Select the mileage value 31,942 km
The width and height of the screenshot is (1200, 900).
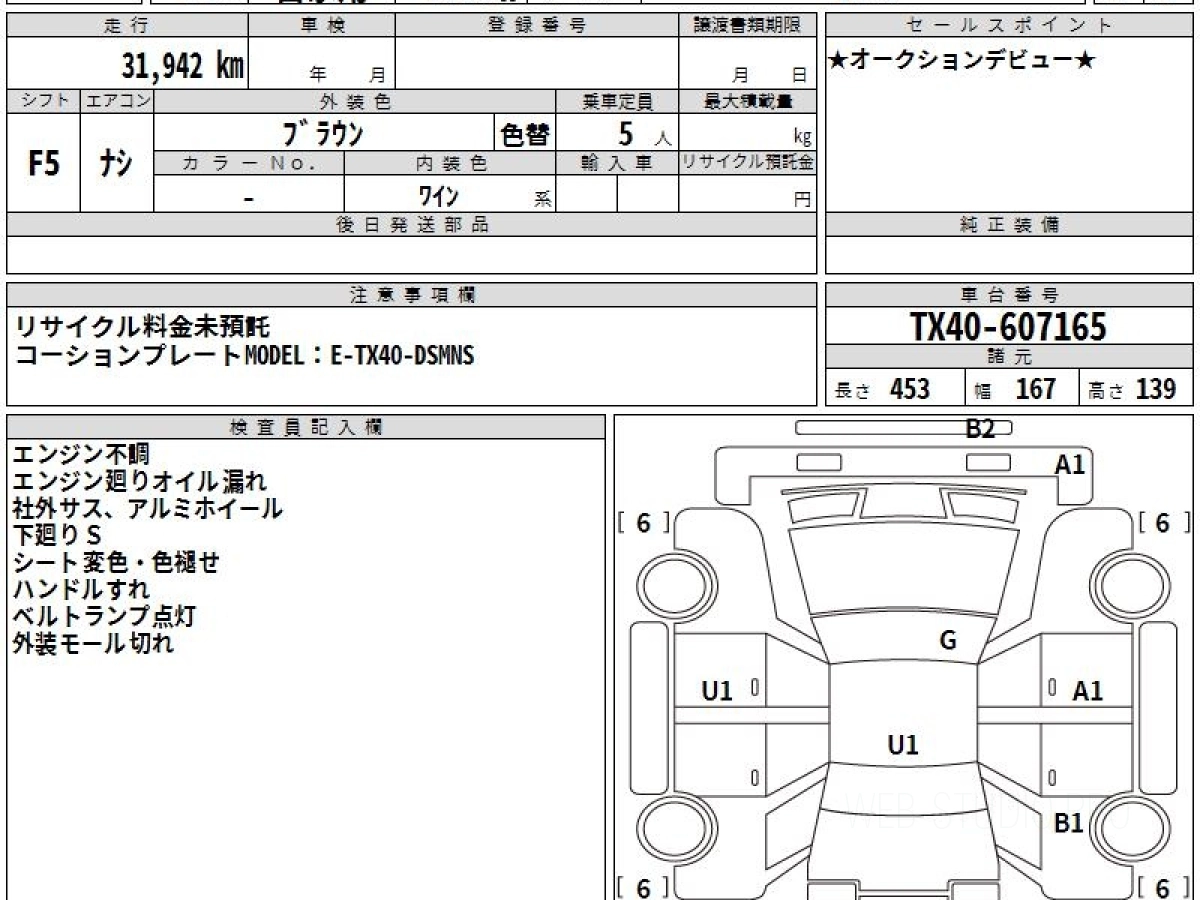pyautogui.click(x=183, y=66)
